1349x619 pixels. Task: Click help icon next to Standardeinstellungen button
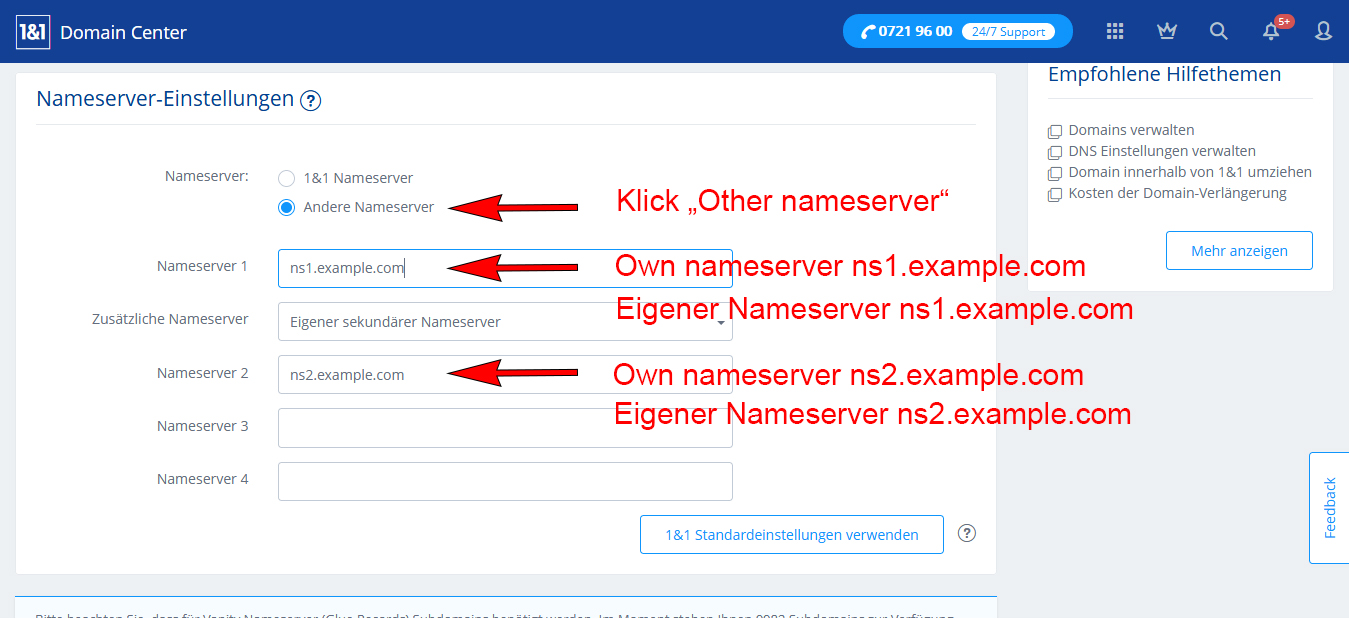966,533
